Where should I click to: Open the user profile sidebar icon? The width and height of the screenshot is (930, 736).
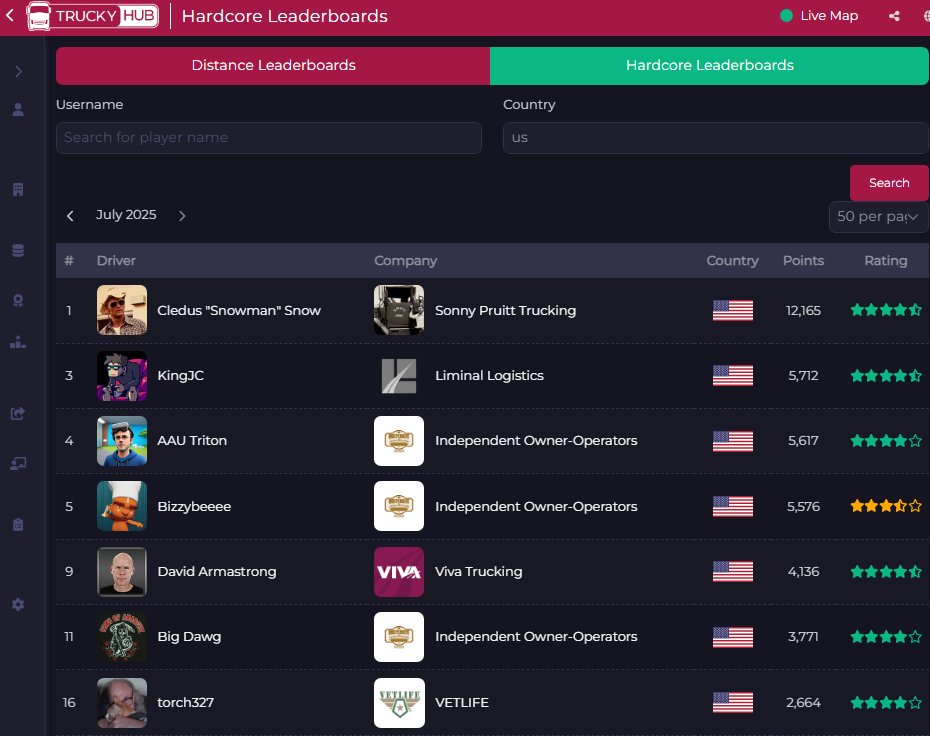18,110
